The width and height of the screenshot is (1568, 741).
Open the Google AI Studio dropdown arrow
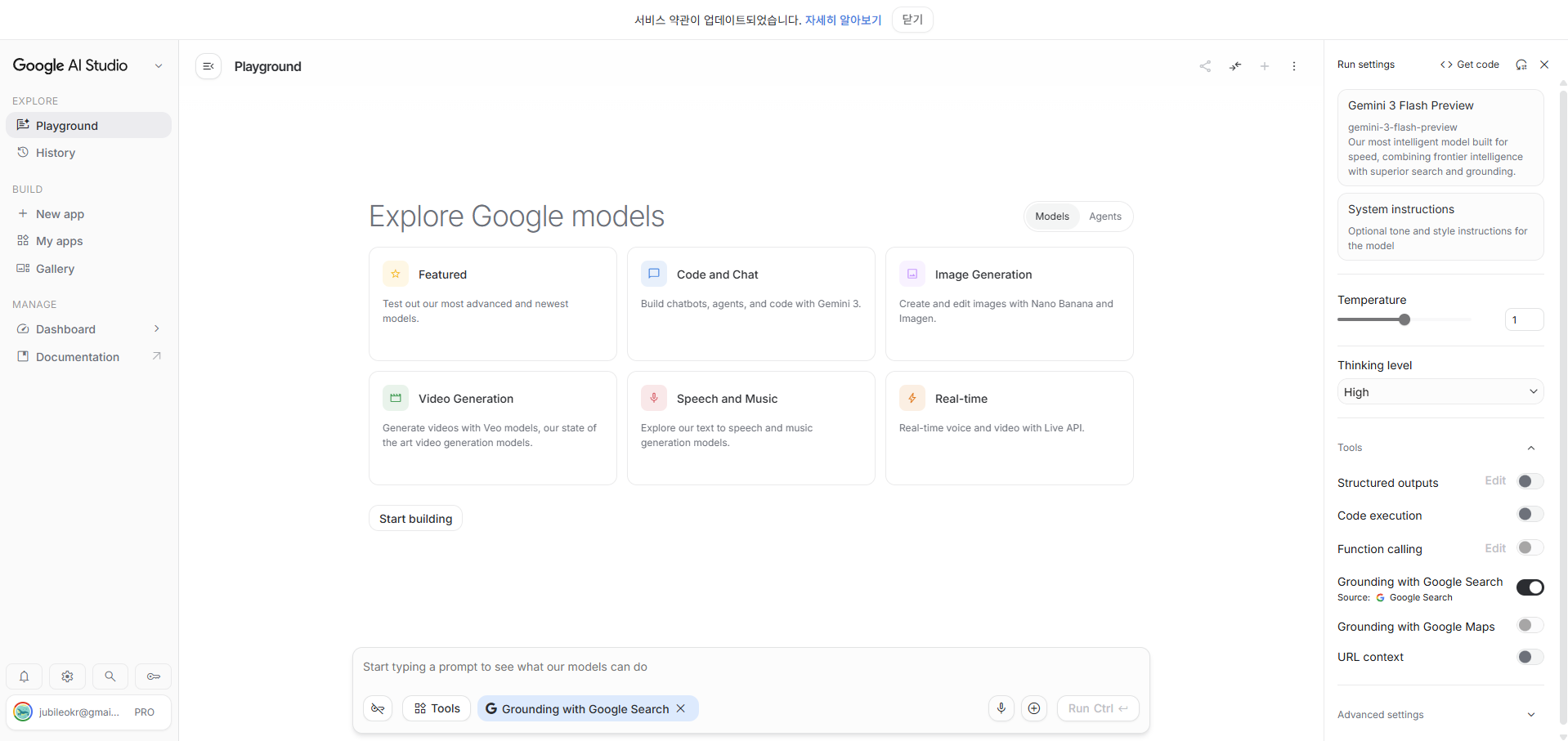click(x=159, y=66)
